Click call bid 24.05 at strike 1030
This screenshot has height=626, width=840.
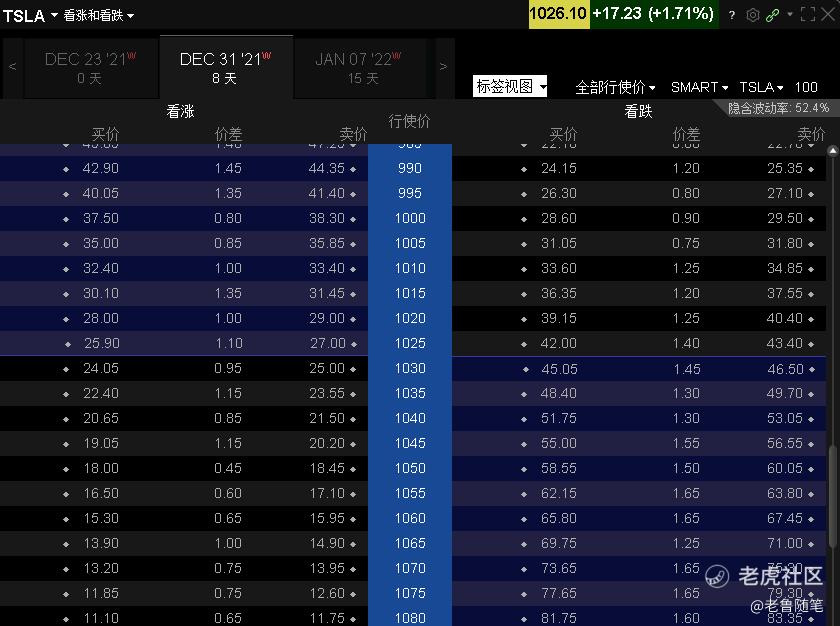click(100, 368)
